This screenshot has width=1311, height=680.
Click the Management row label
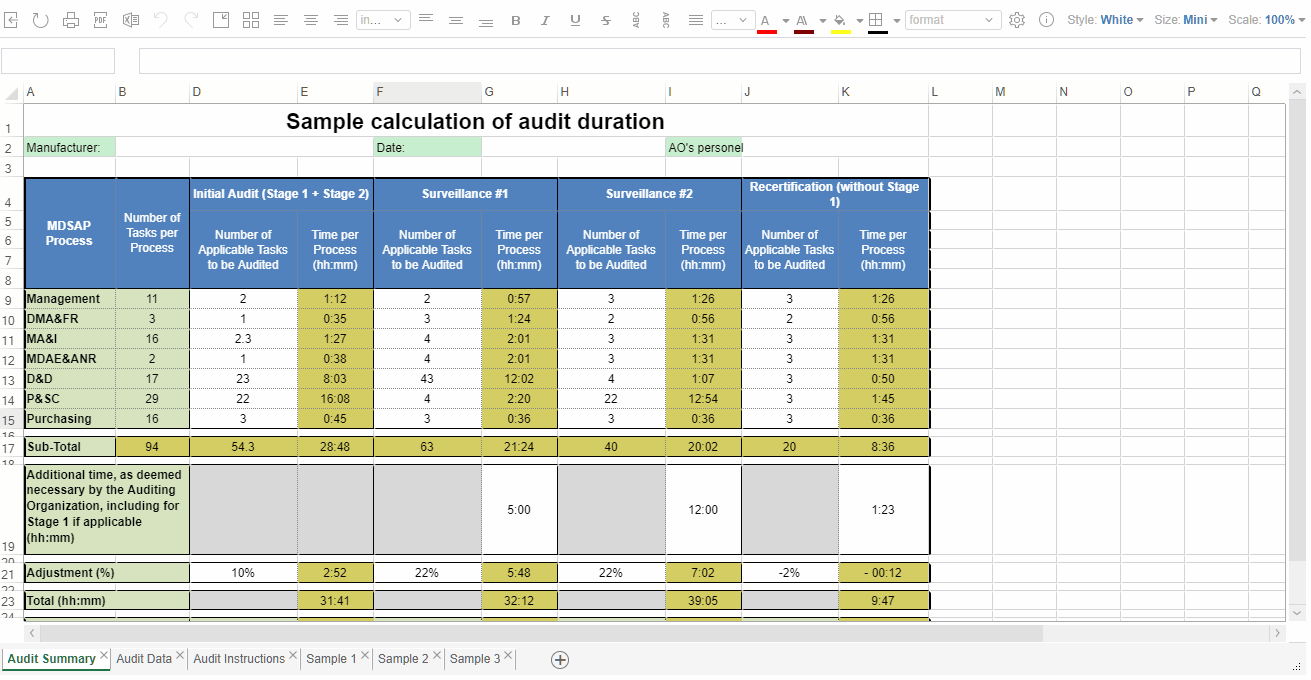pyautogui.click(x=70, y=299)
